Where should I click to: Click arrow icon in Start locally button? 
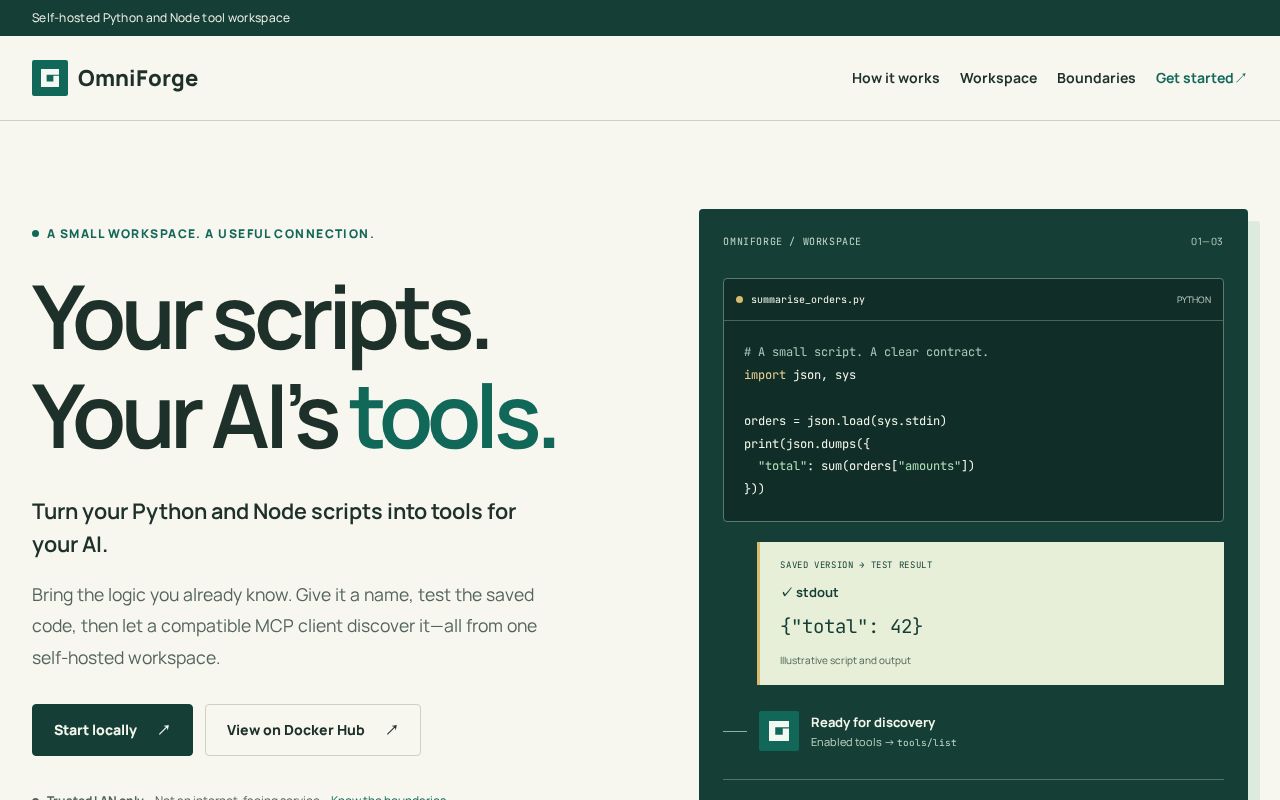(164, 730)
